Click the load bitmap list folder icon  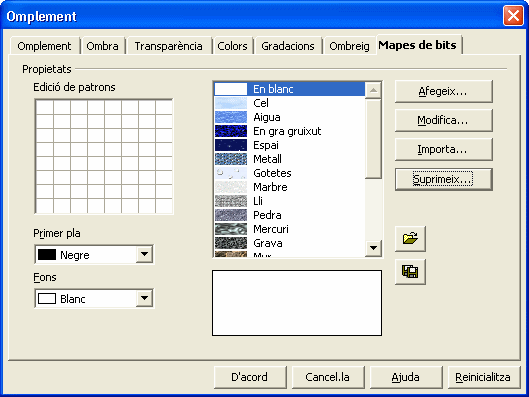pyautogui.click(x=410, y=239)
